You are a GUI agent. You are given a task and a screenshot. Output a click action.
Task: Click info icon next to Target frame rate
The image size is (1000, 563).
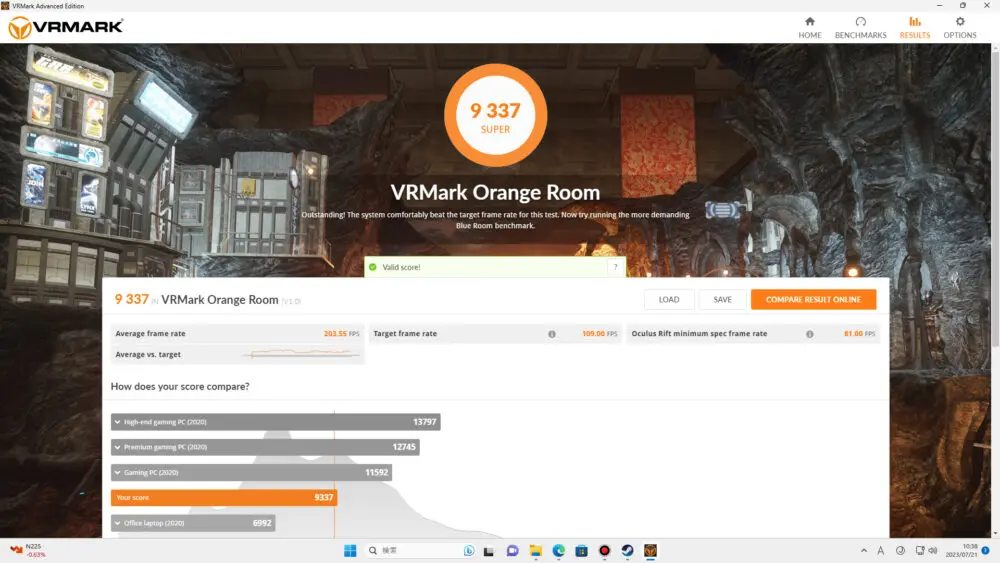pyautogui.click(x=552, y=333)
